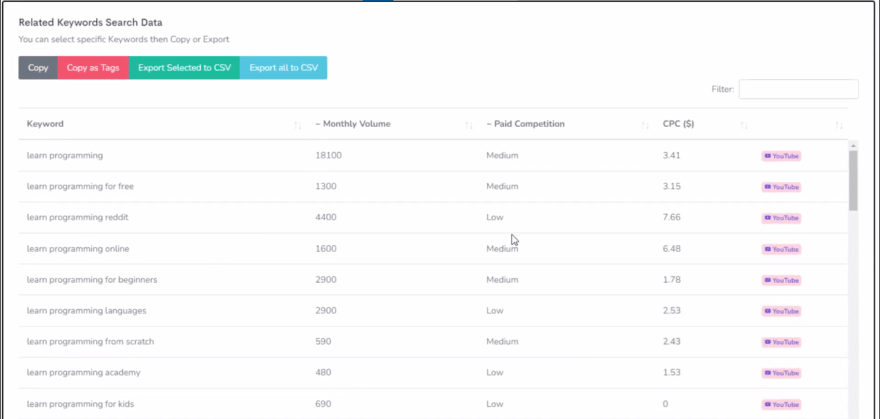
Task: Click CPC value 7.66
Action: coord(671,217)
